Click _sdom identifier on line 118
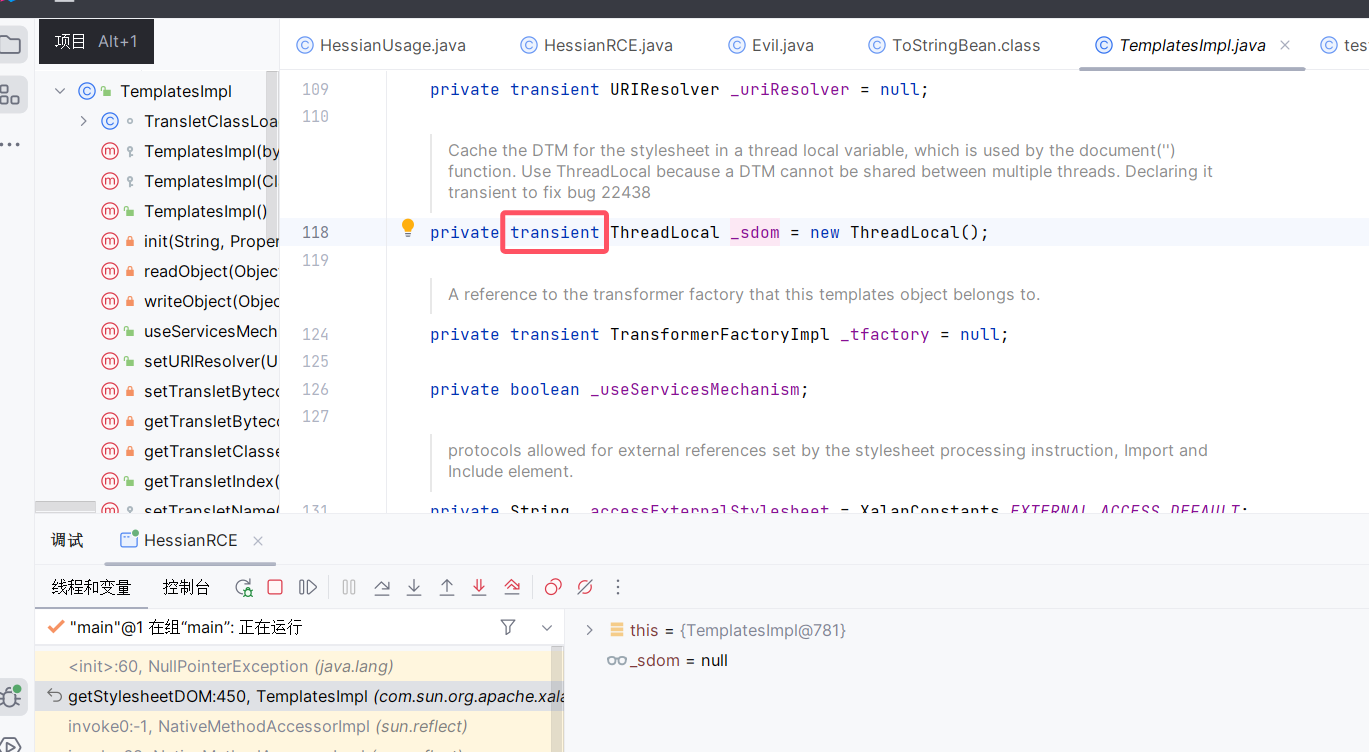The height and width of the screenshot is (752, 1369). 754,232
